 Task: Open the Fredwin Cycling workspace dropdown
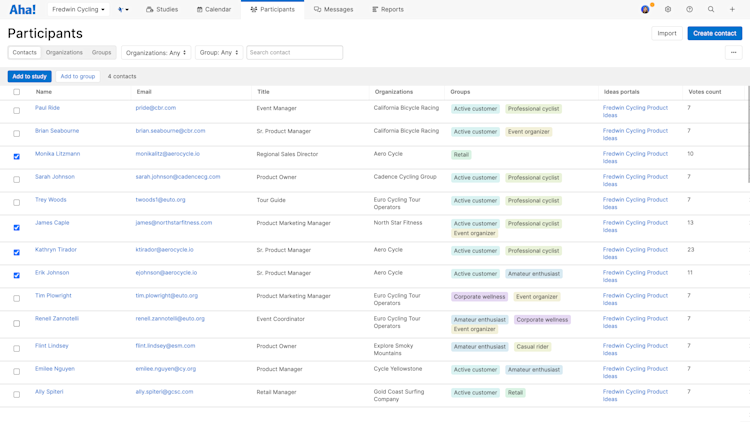78,9
